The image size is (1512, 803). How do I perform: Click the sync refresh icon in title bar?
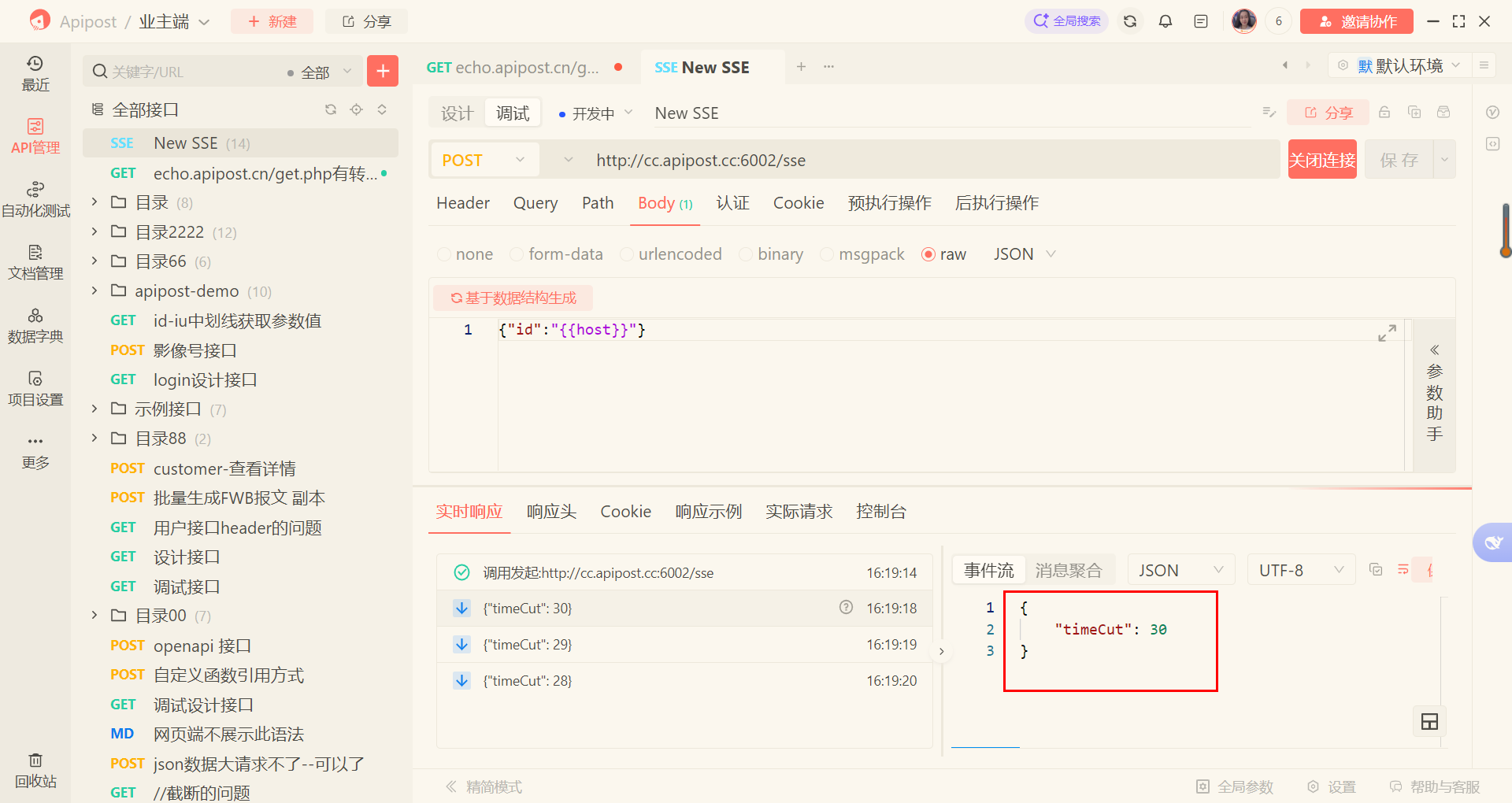click(1130, 21)
